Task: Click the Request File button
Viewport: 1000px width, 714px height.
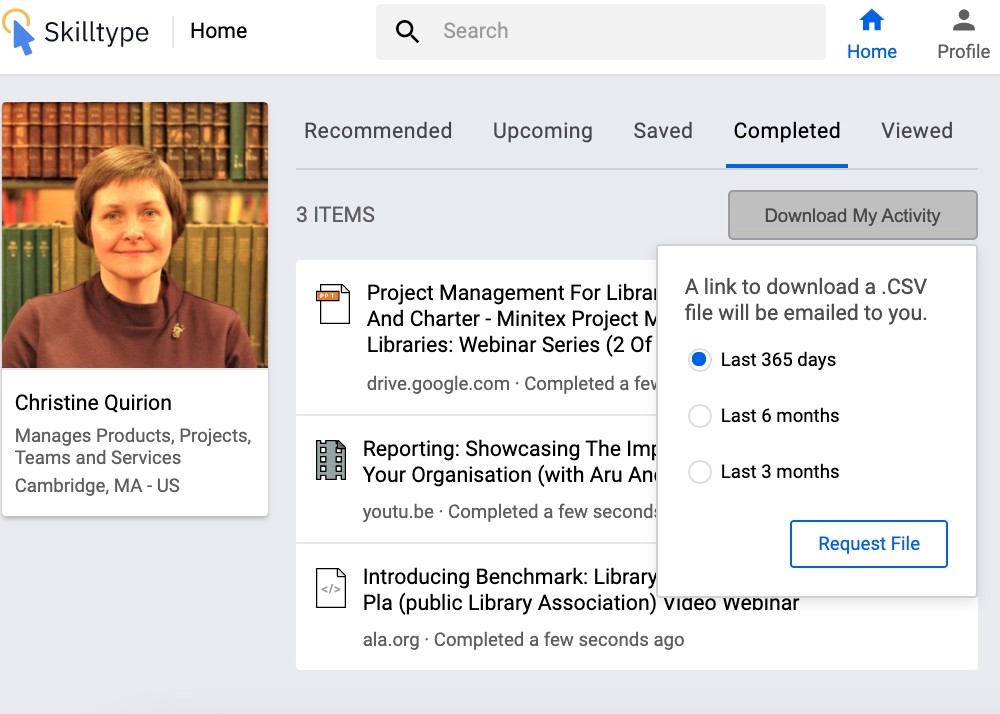Action: 868,544
